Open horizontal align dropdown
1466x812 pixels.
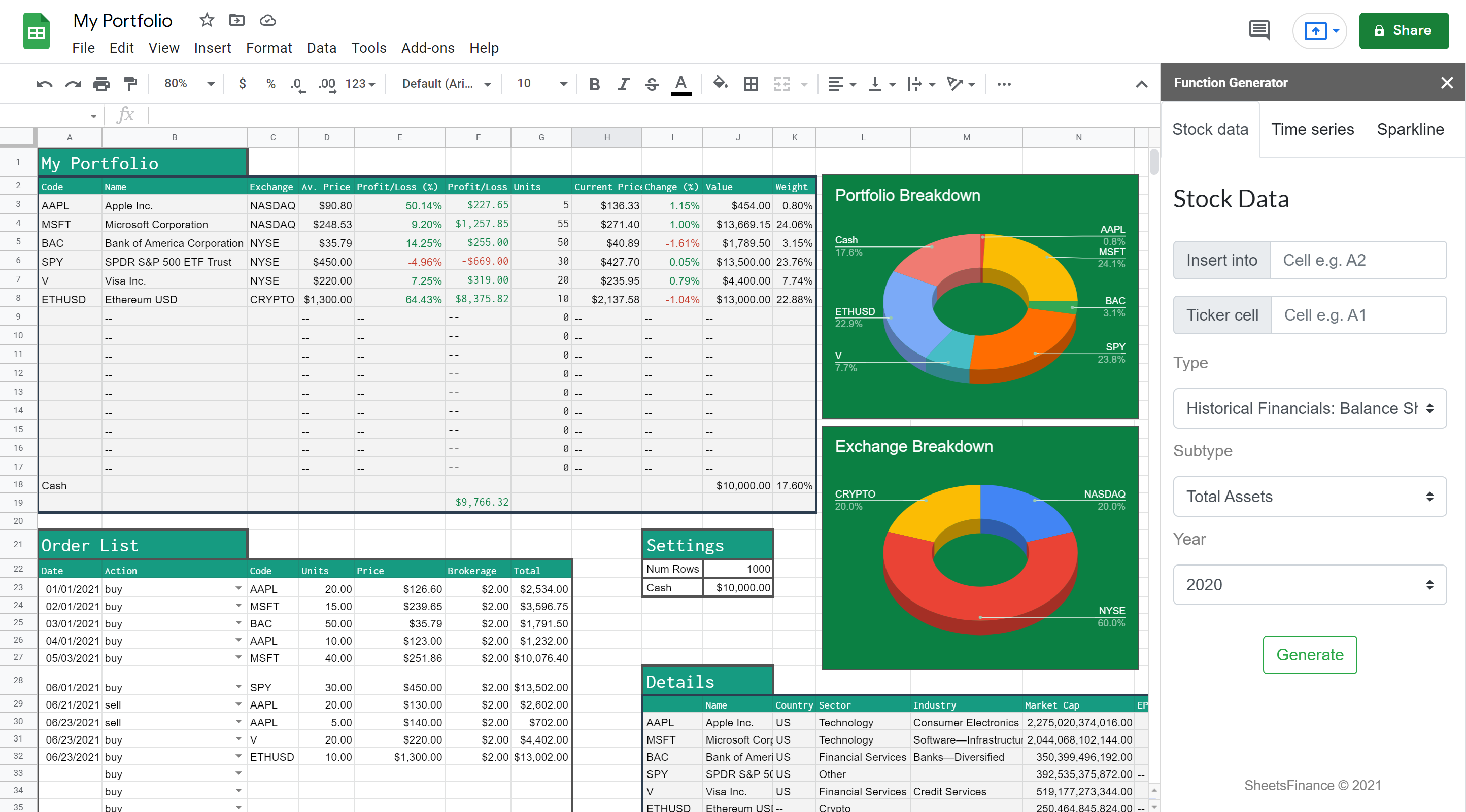(x=842, y=84)
